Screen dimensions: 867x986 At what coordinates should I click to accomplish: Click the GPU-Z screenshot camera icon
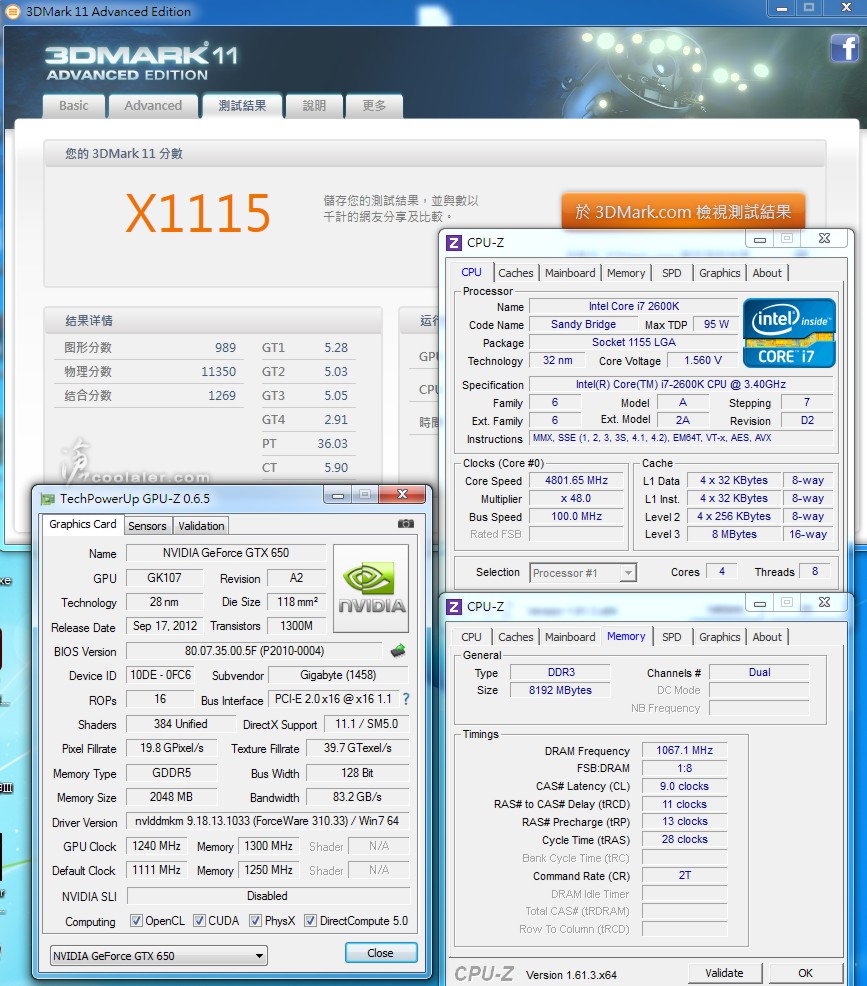click(406, 523)
